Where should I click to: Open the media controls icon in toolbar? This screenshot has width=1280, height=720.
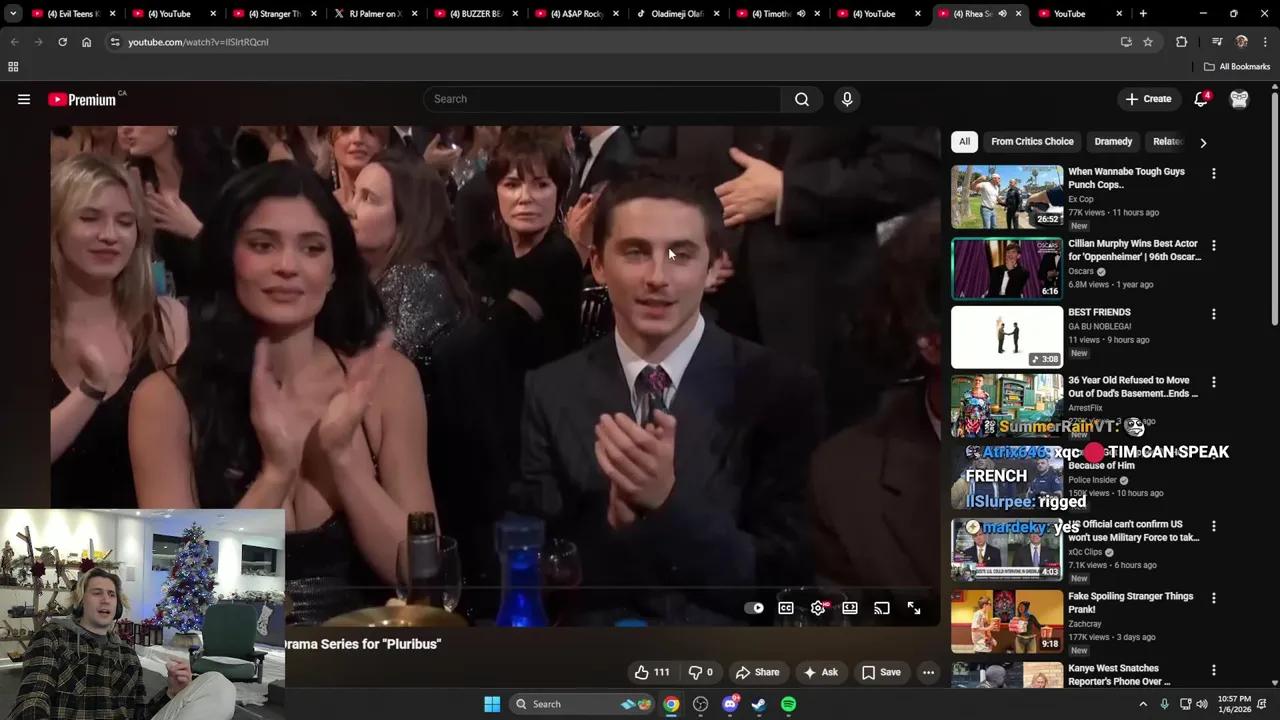click(1217, 42)
